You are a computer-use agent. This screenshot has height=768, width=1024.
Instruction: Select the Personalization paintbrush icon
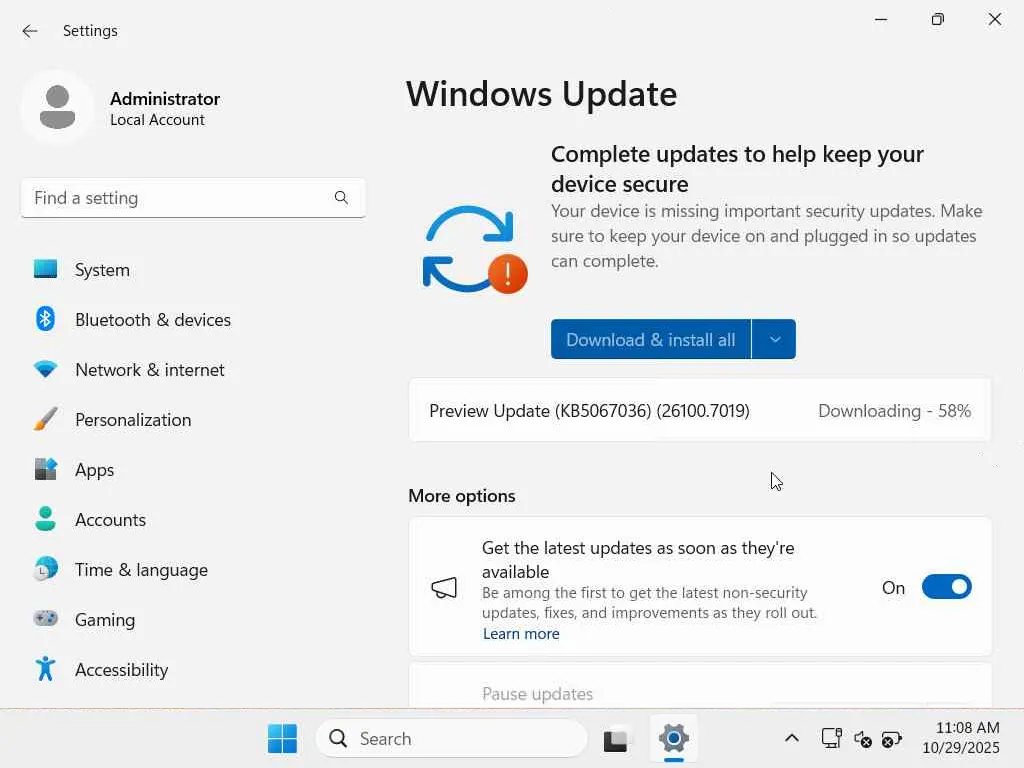pyautogui.click(x=45, y=419)
